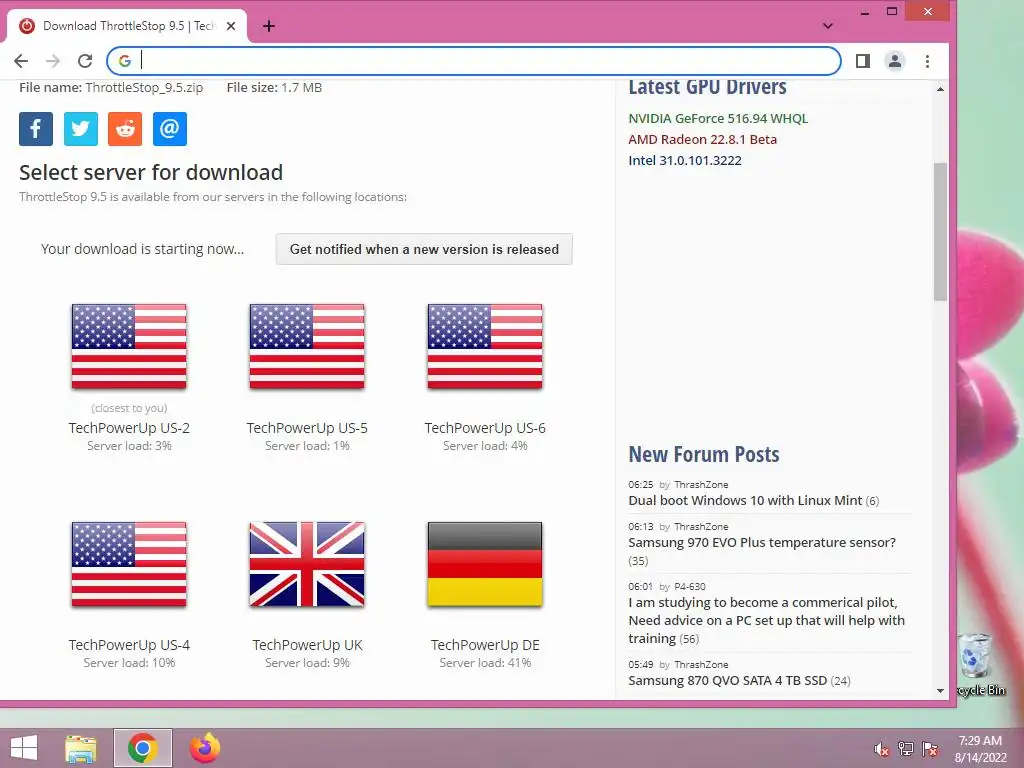Click the TechPowerUp UK server name

[307, 645]
